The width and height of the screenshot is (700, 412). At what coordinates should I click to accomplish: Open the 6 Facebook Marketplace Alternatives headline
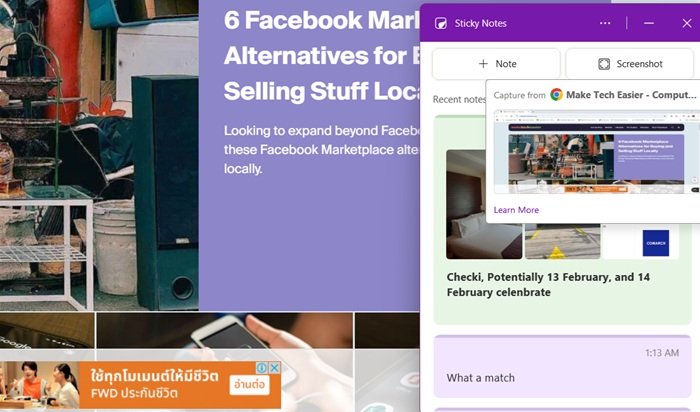tap(321, 55)
